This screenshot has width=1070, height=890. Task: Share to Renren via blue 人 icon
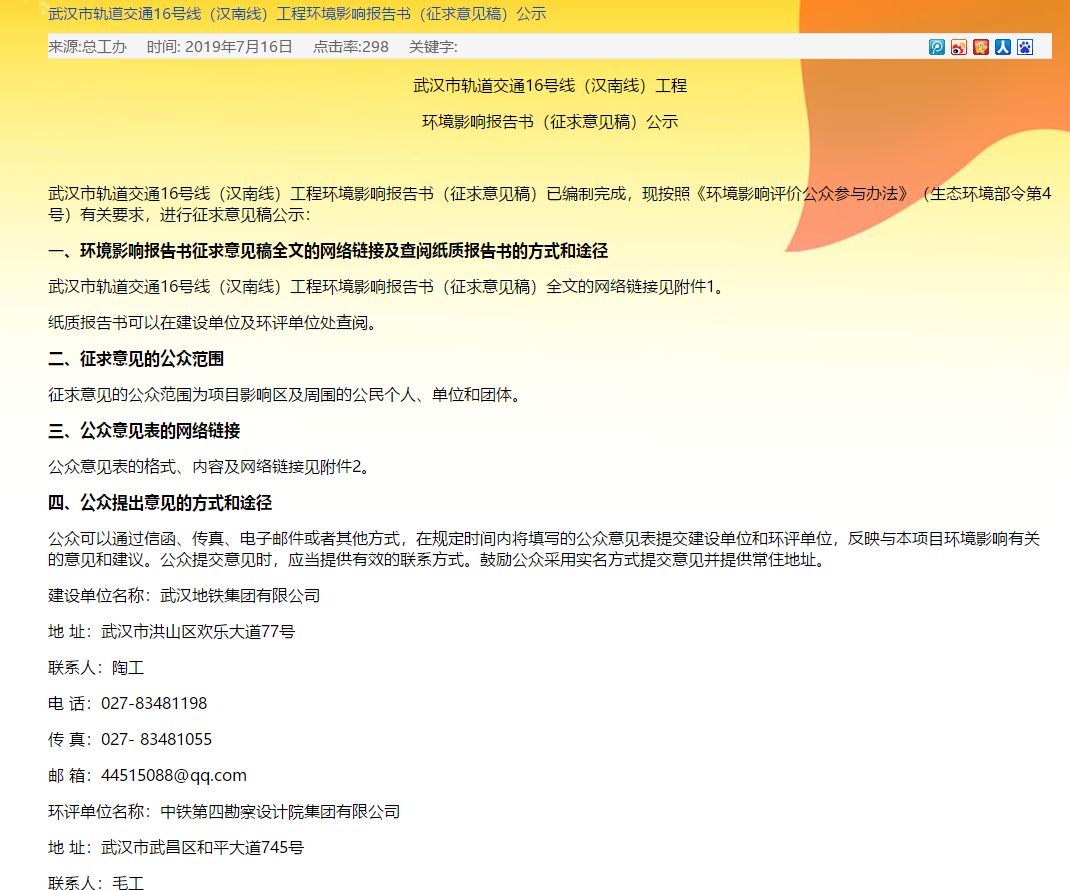pos(1002,47)
